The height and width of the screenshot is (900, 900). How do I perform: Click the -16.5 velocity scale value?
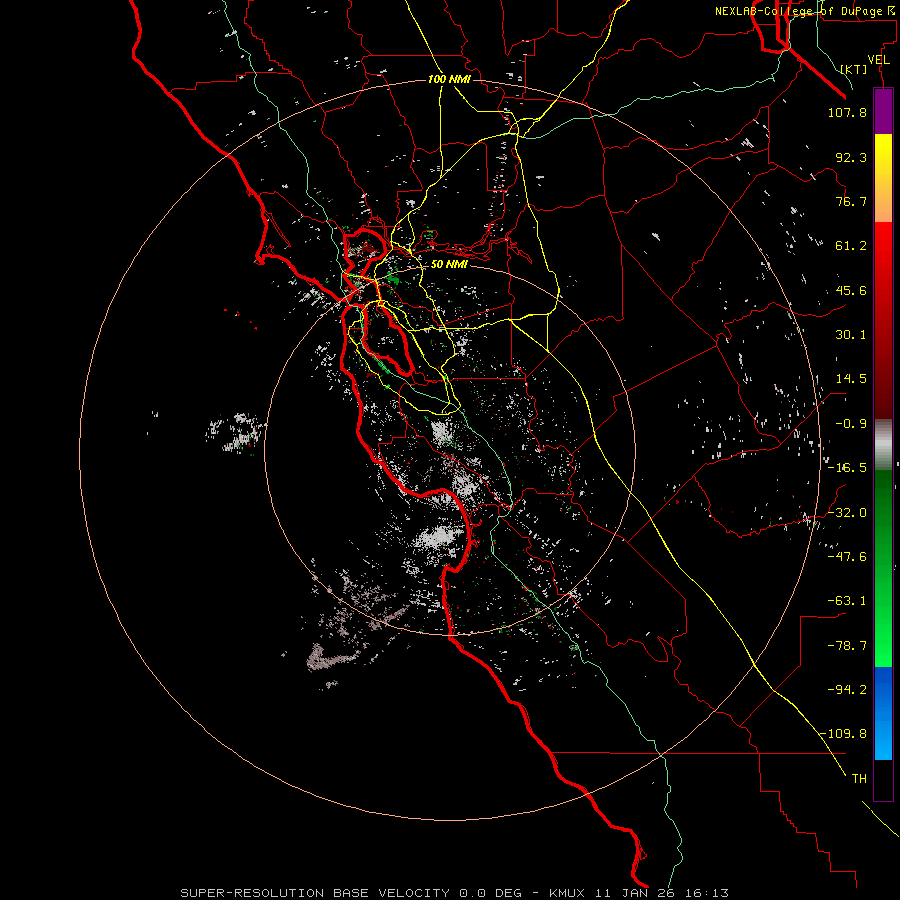847,468
